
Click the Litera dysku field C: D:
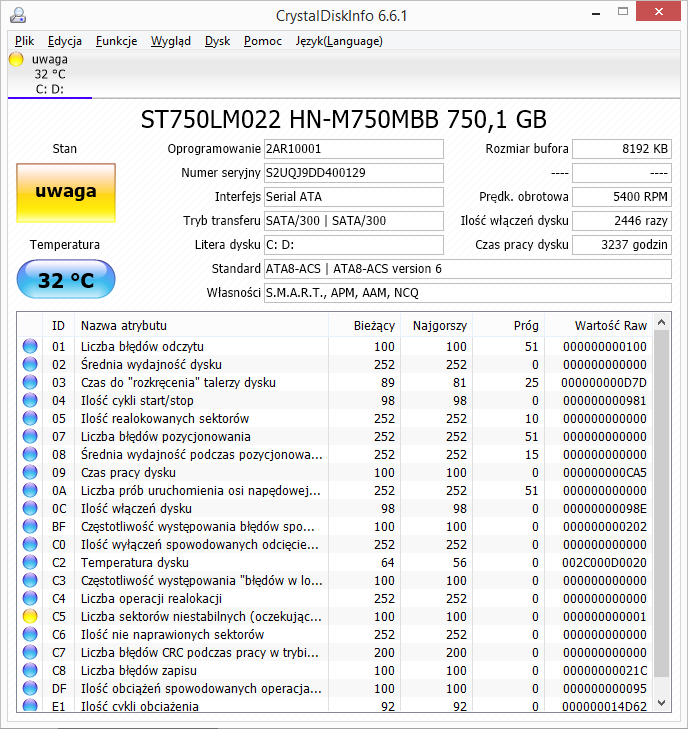[x=354, y=245]
